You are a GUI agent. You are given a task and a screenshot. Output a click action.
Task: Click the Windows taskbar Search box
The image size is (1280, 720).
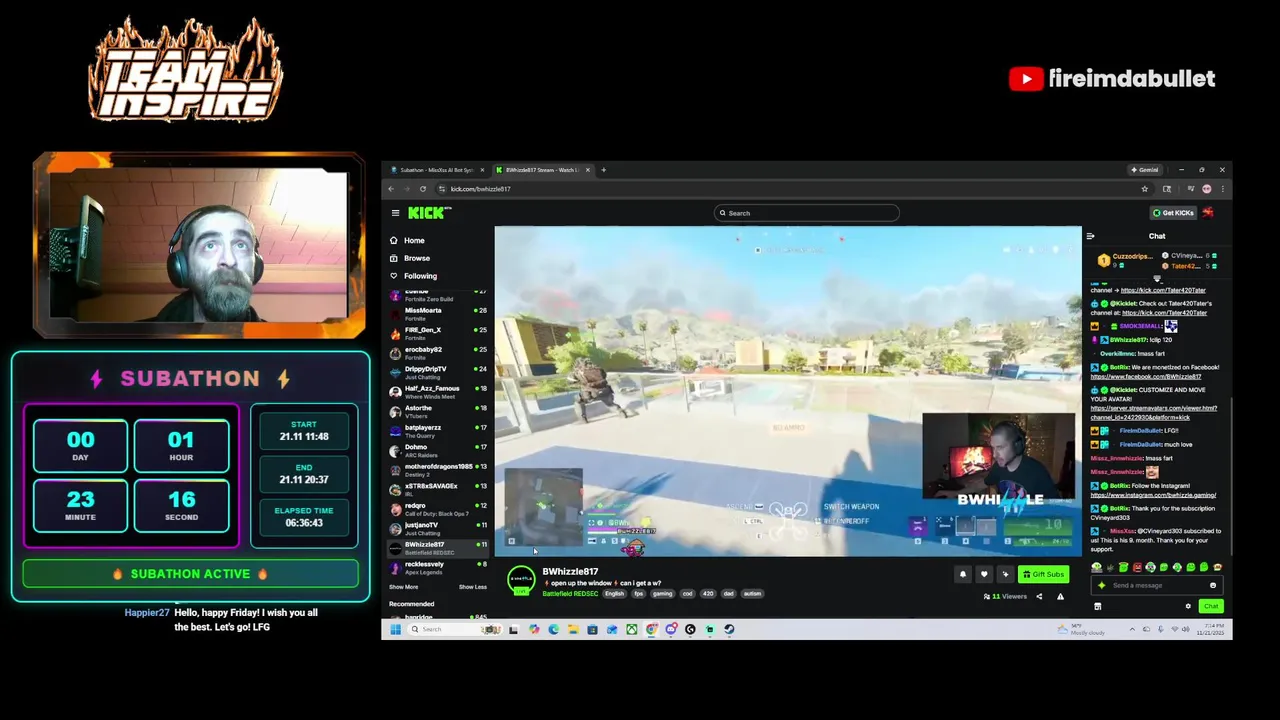tap(454, 629)
